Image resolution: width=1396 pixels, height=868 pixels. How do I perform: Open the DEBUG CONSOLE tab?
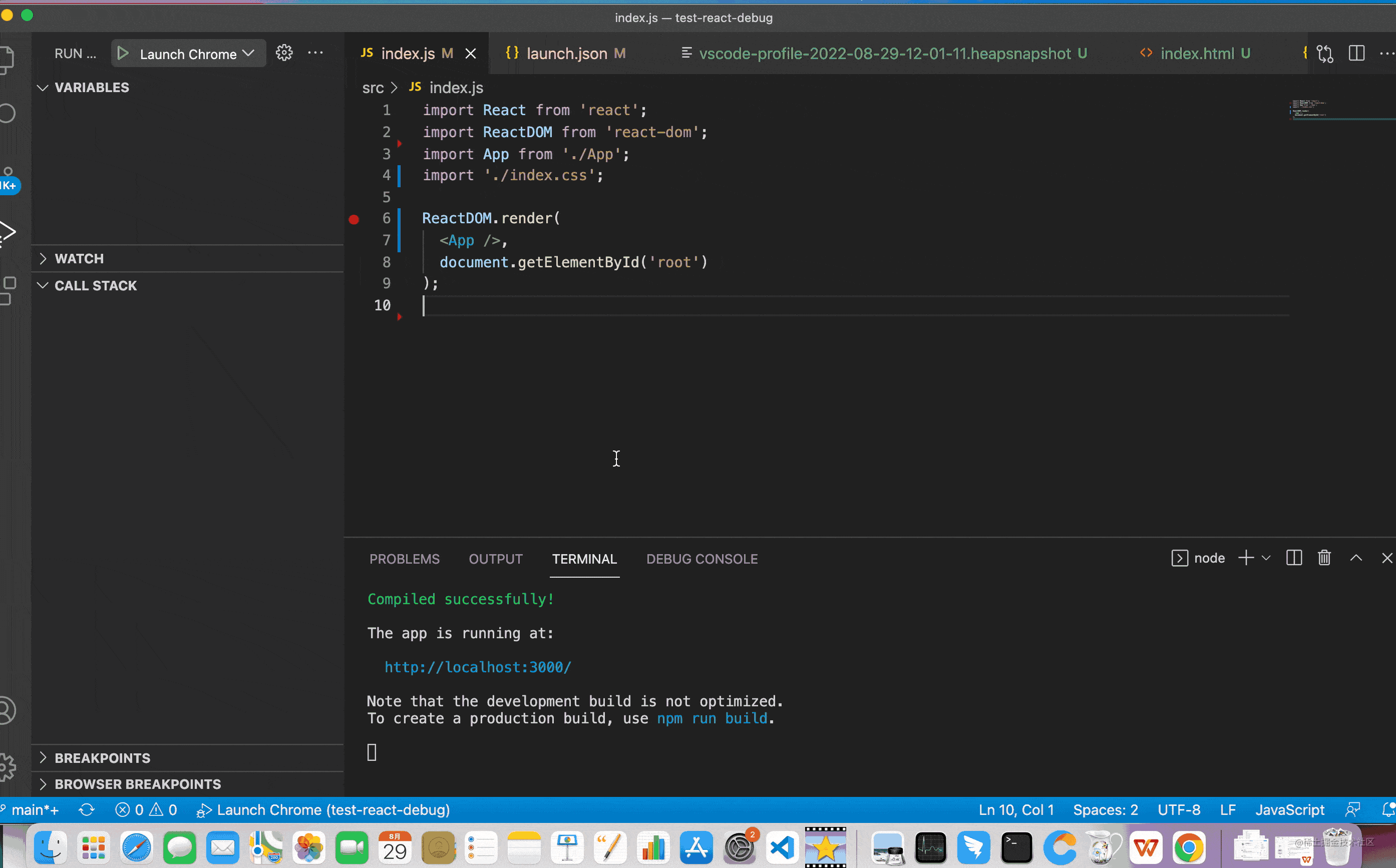[702, 559]
